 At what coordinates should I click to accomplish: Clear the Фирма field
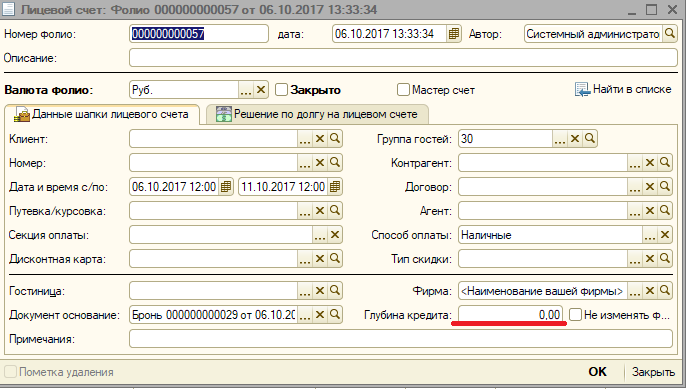(x=650, y=291)
